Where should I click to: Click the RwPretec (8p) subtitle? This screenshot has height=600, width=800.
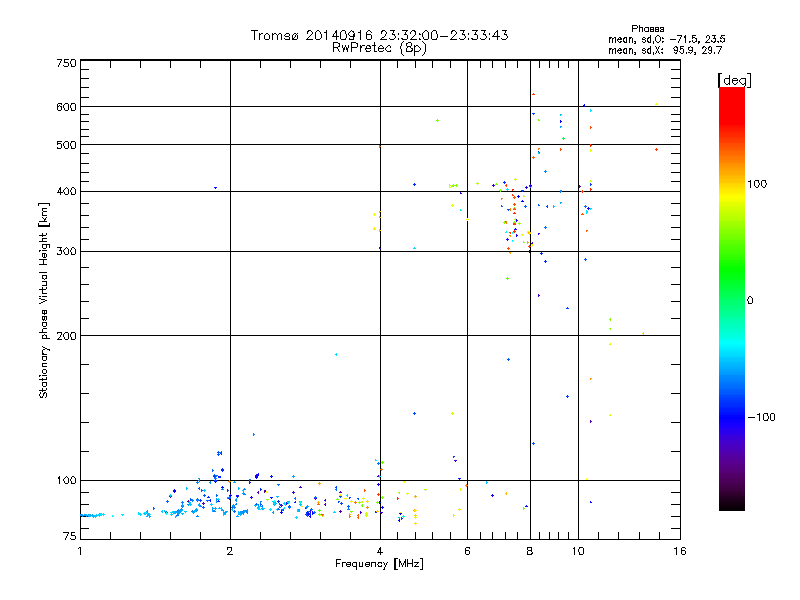[379, 47]
